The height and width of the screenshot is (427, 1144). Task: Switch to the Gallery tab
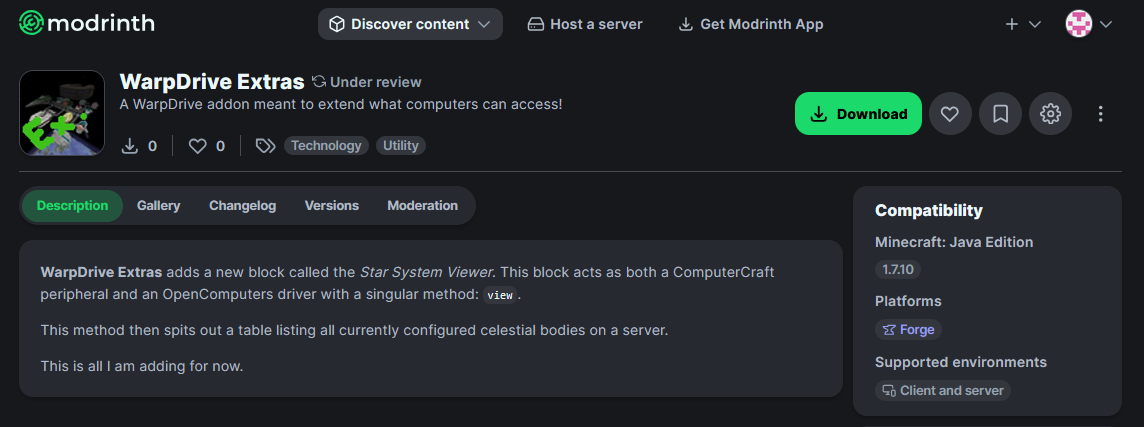[x=158, y=206]
